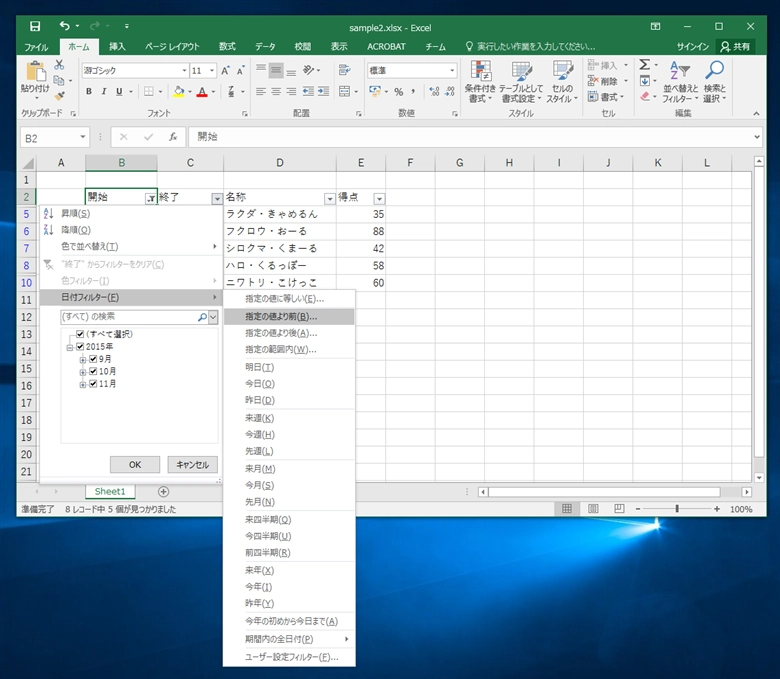Click the zoom slider handle
This screenshot has height=679, width=780.
point(677,509)
